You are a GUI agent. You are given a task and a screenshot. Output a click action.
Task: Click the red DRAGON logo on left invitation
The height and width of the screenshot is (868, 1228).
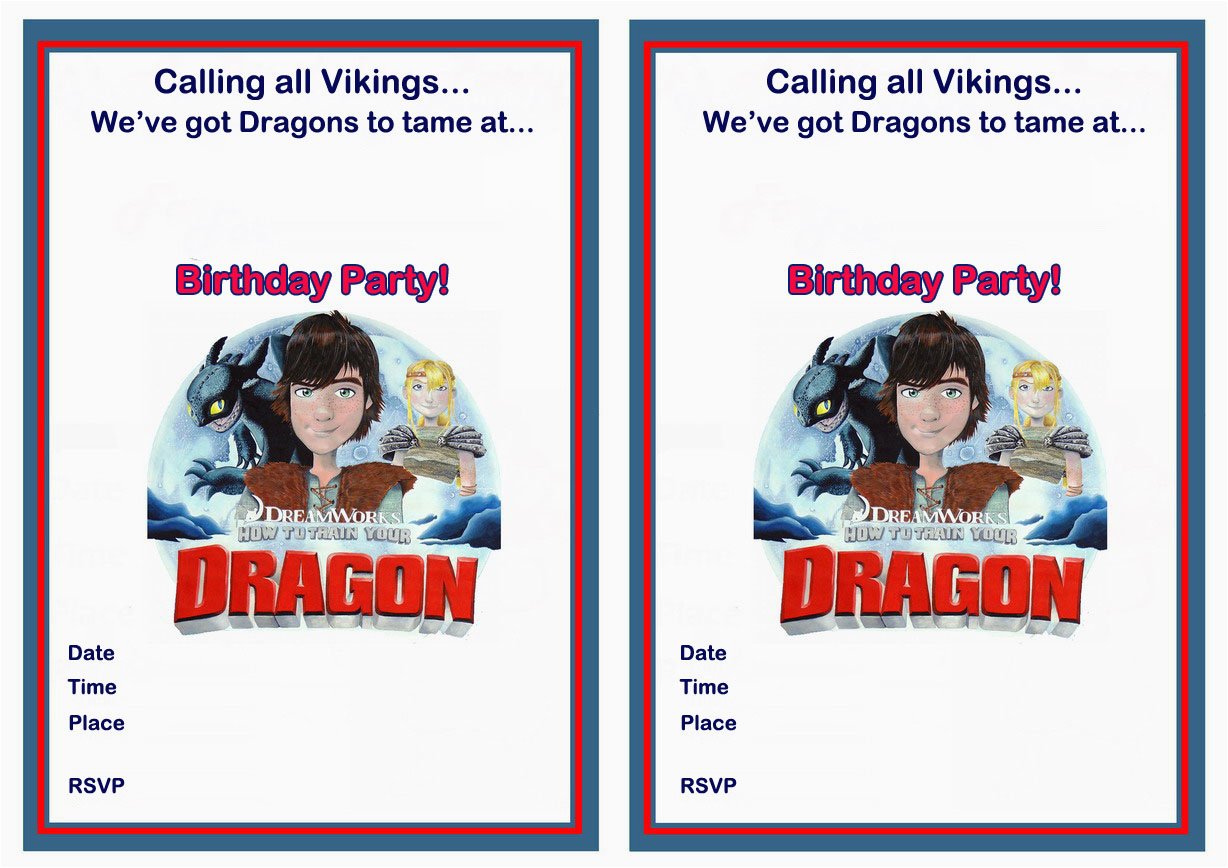point(327,590)
